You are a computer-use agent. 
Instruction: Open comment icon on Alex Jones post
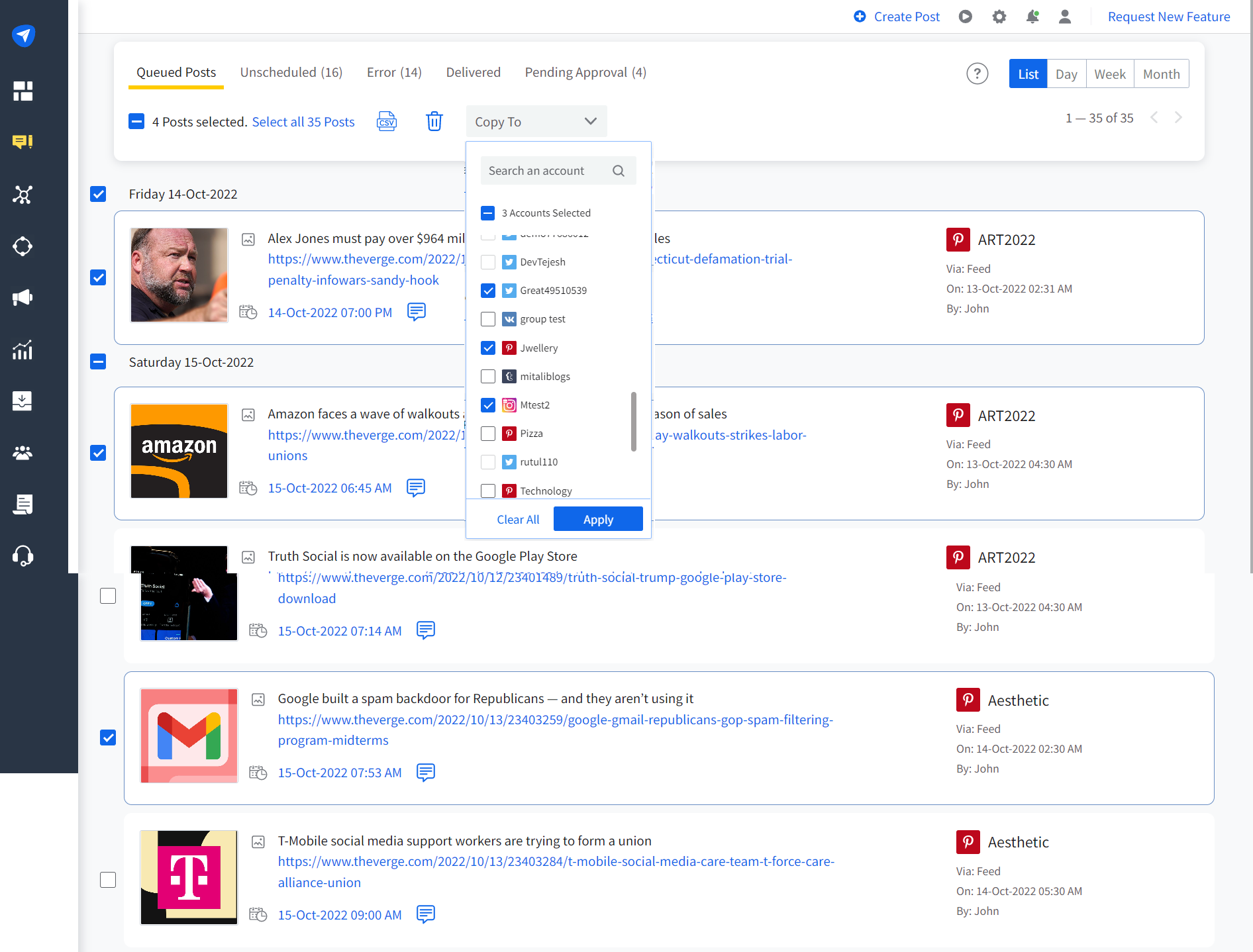pyautogui.click(x=417, y=312)
